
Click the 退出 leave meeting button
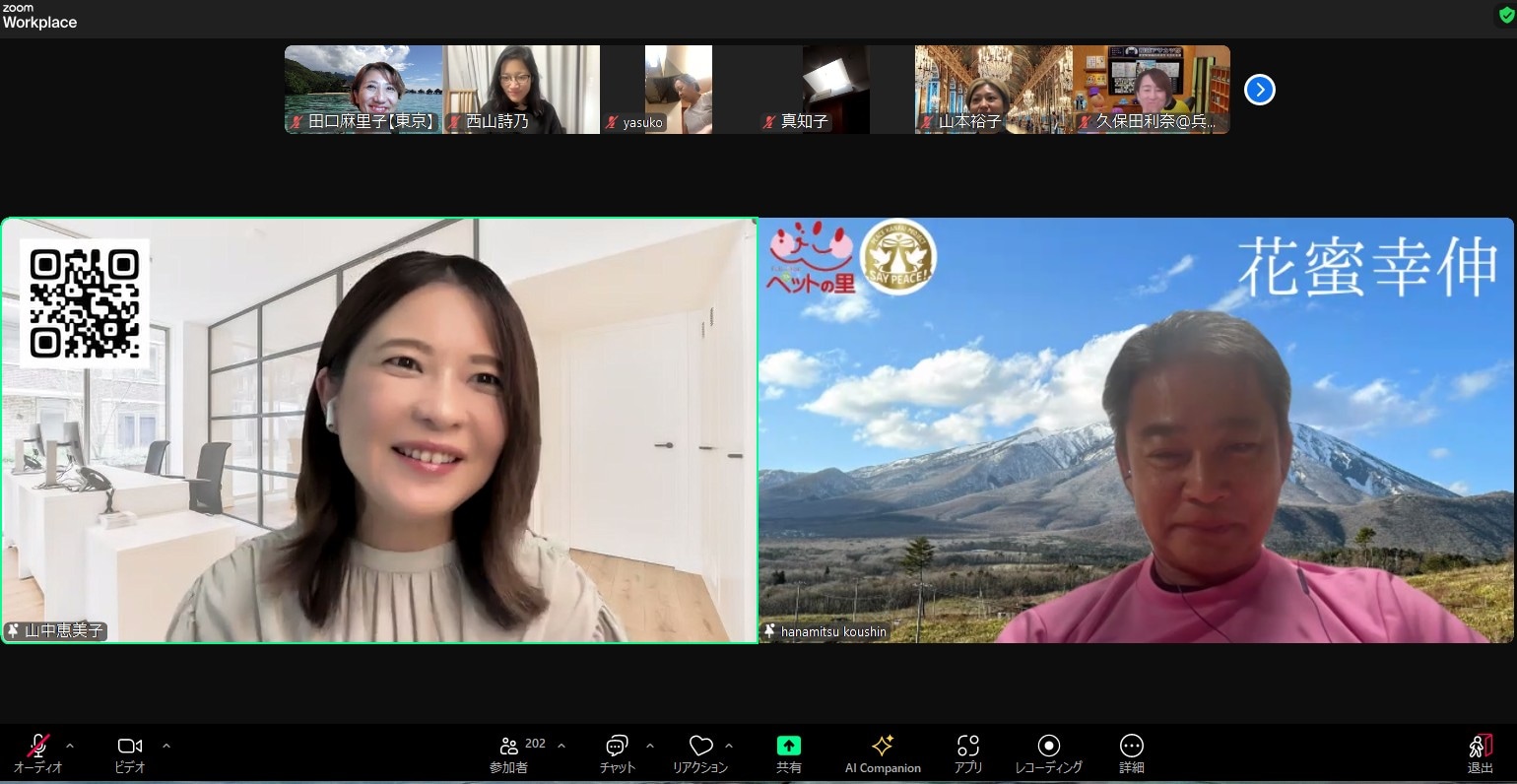point(1480,752)
